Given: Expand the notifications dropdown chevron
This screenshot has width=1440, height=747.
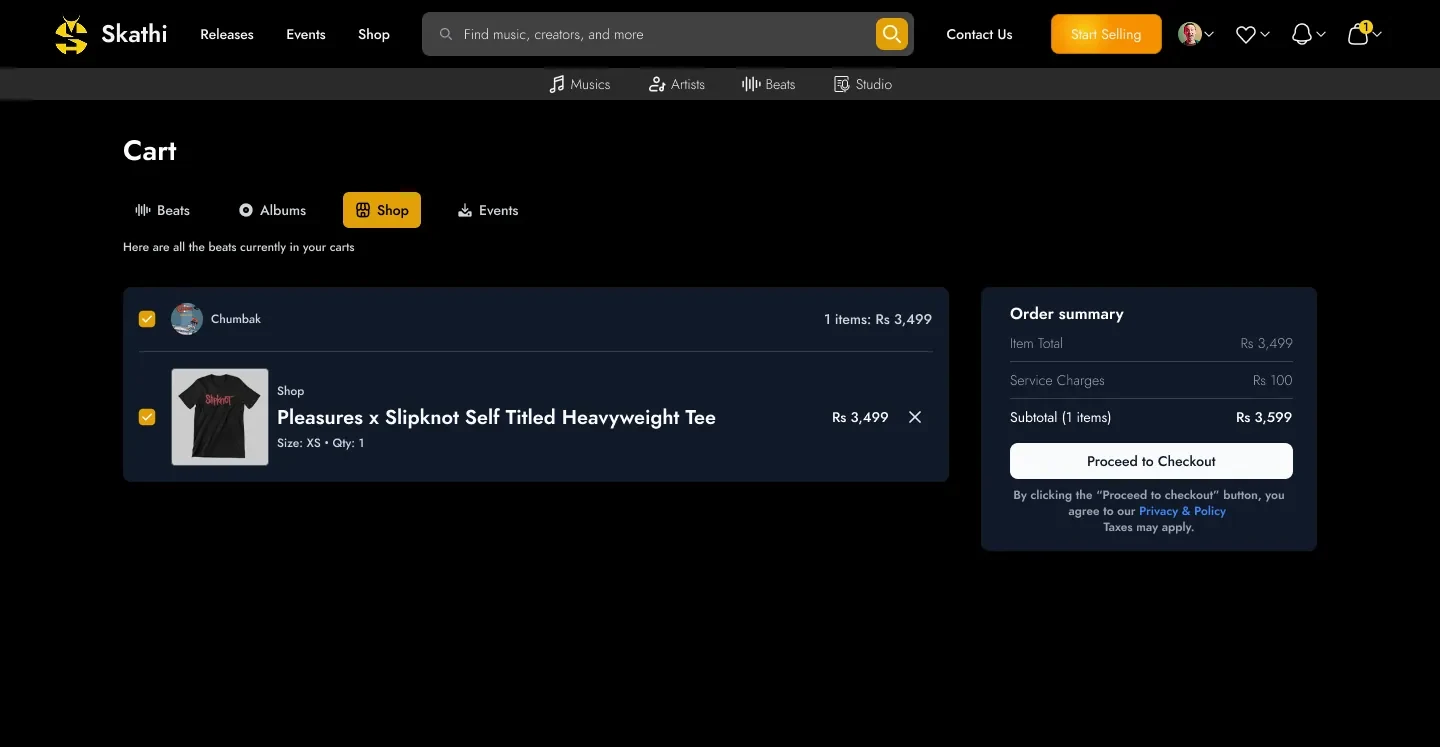Looking at the screenshot, I should pyautogui.click(x=1321, y=35).
